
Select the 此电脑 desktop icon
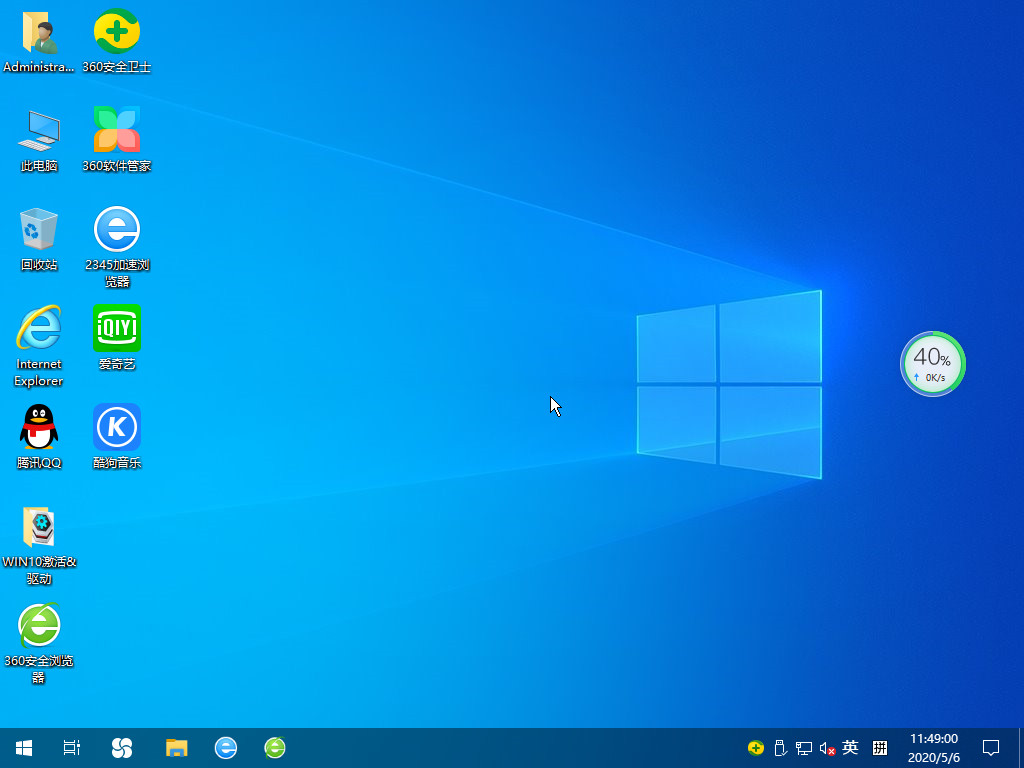tap(39, 130)
